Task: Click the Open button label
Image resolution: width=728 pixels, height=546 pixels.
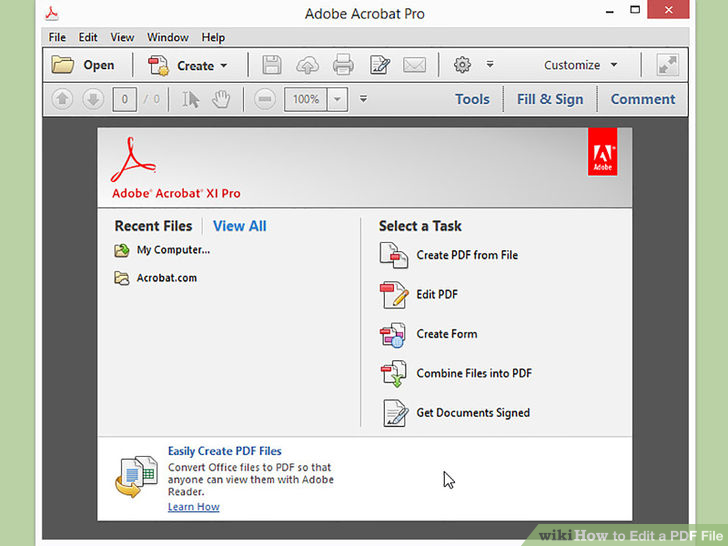Action: click(98, 65)
